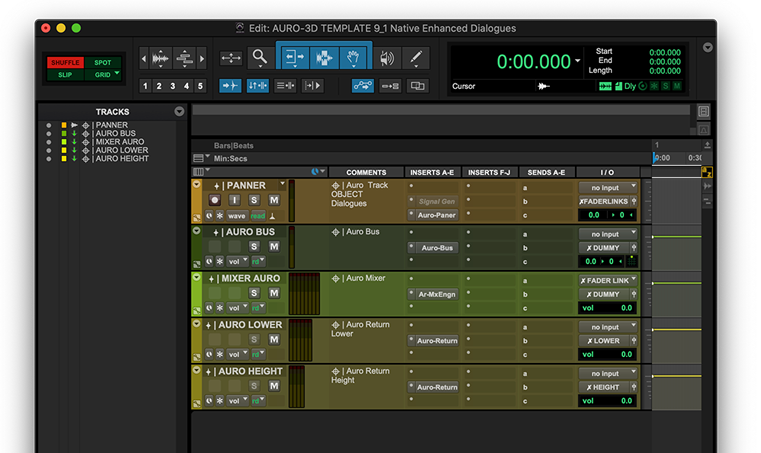Recall zoom preset 3
The height and width of the screenshot is (453, 761).
click(173, 86)
